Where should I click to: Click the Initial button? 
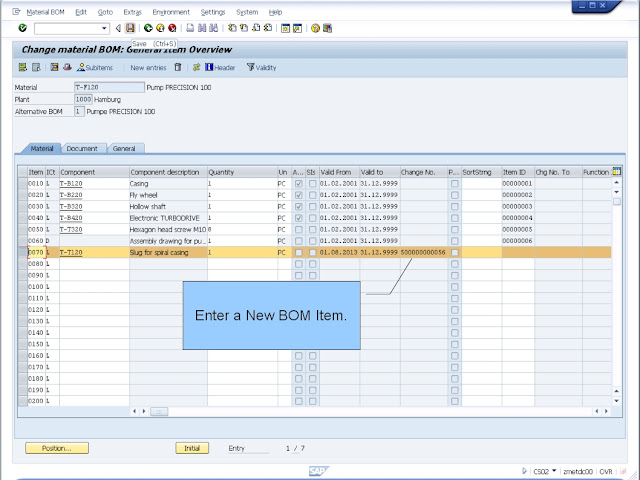click(192, 448)
